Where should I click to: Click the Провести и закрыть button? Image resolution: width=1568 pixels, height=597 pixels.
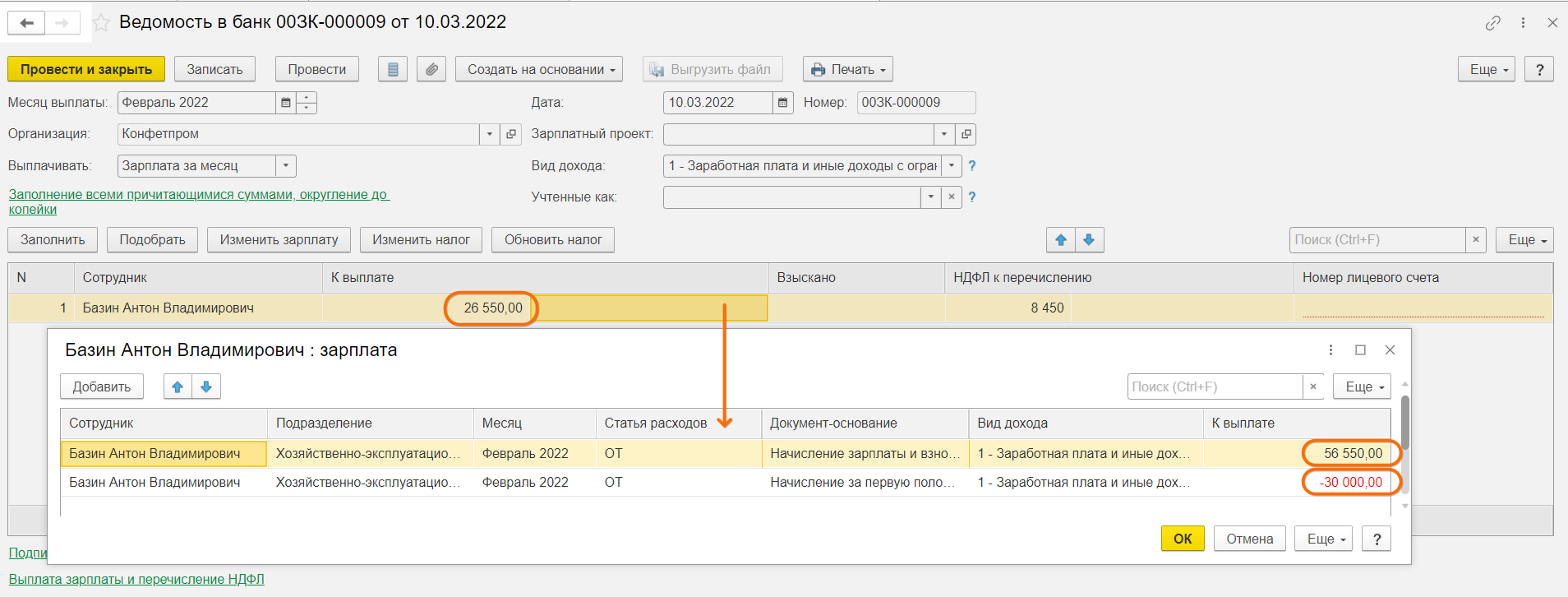point(86,70)
